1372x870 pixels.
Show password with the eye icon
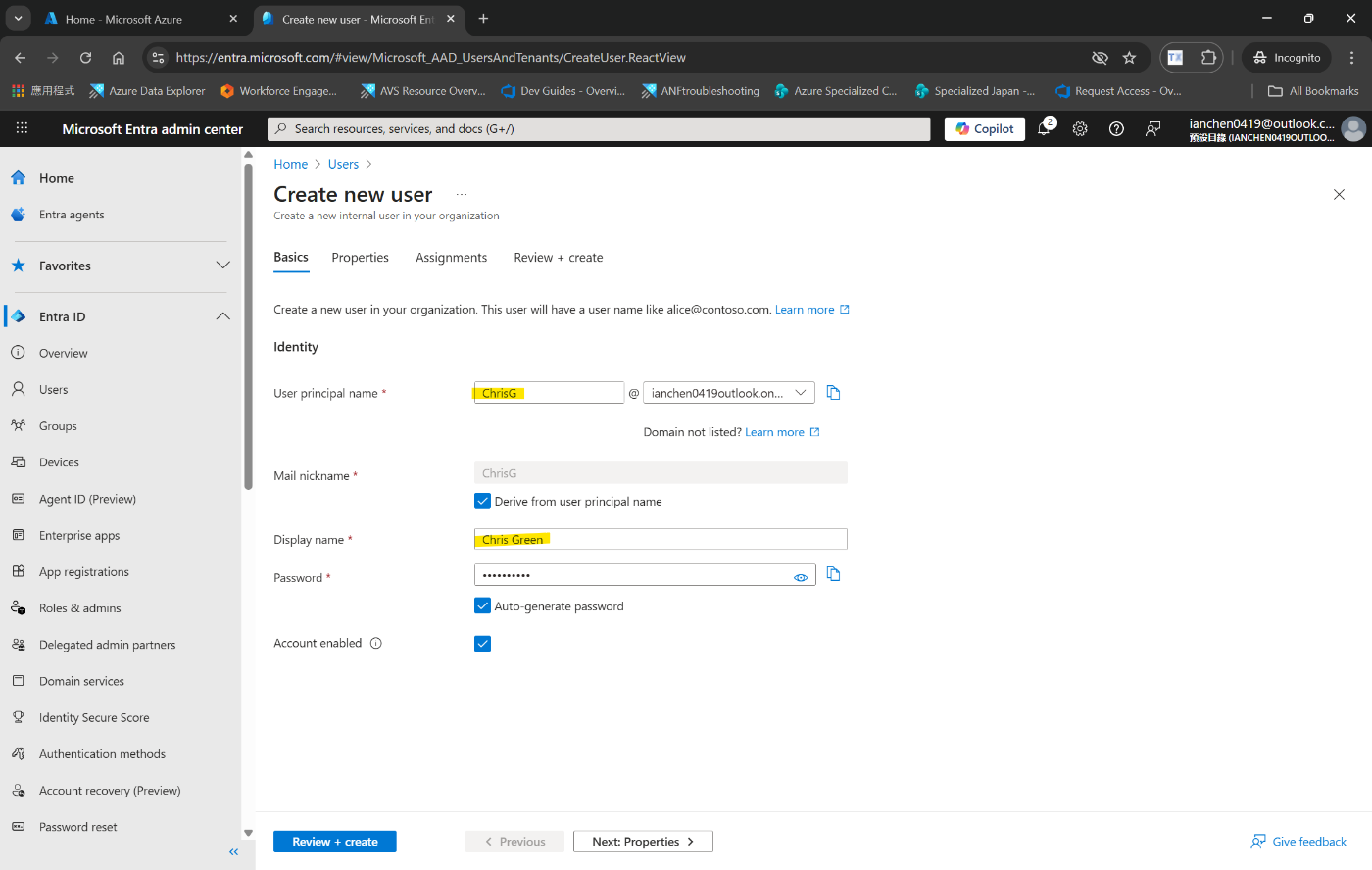click(801, 577)
